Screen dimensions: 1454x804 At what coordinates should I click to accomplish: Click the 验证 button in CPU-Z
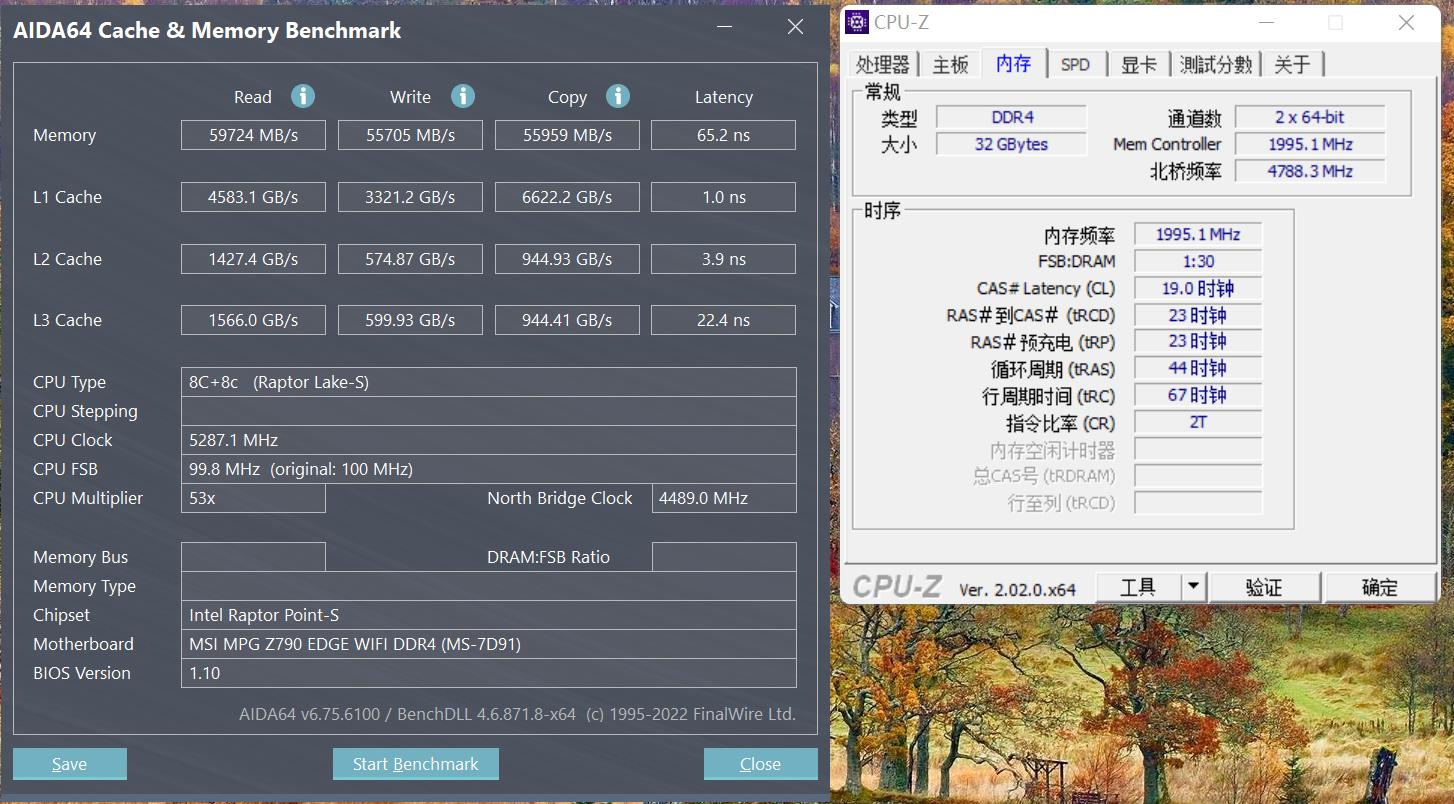tap(1265, 586)
